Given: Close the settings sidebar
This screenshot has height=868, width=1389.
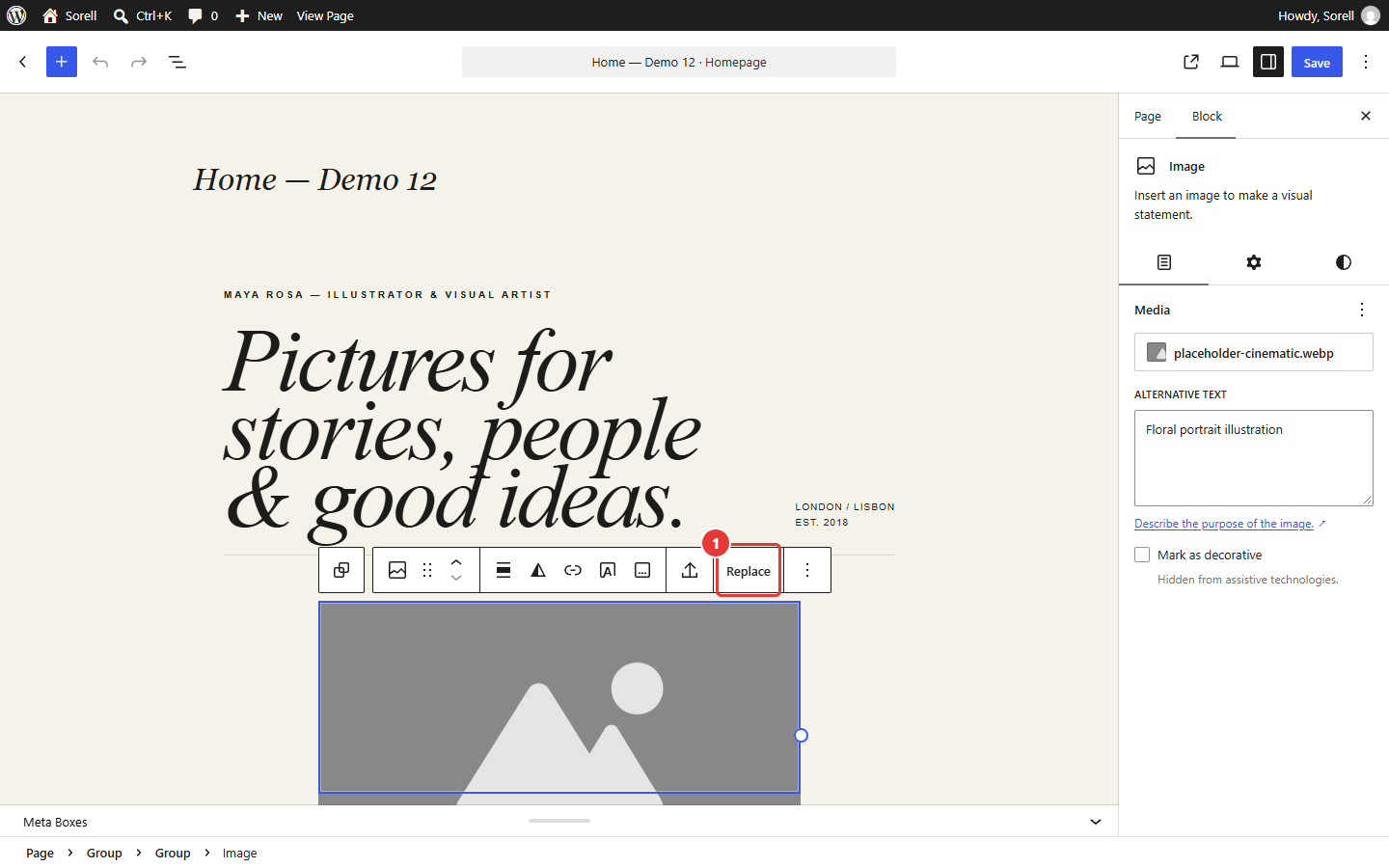Looking at the screenshot, I should point(1366,116).
